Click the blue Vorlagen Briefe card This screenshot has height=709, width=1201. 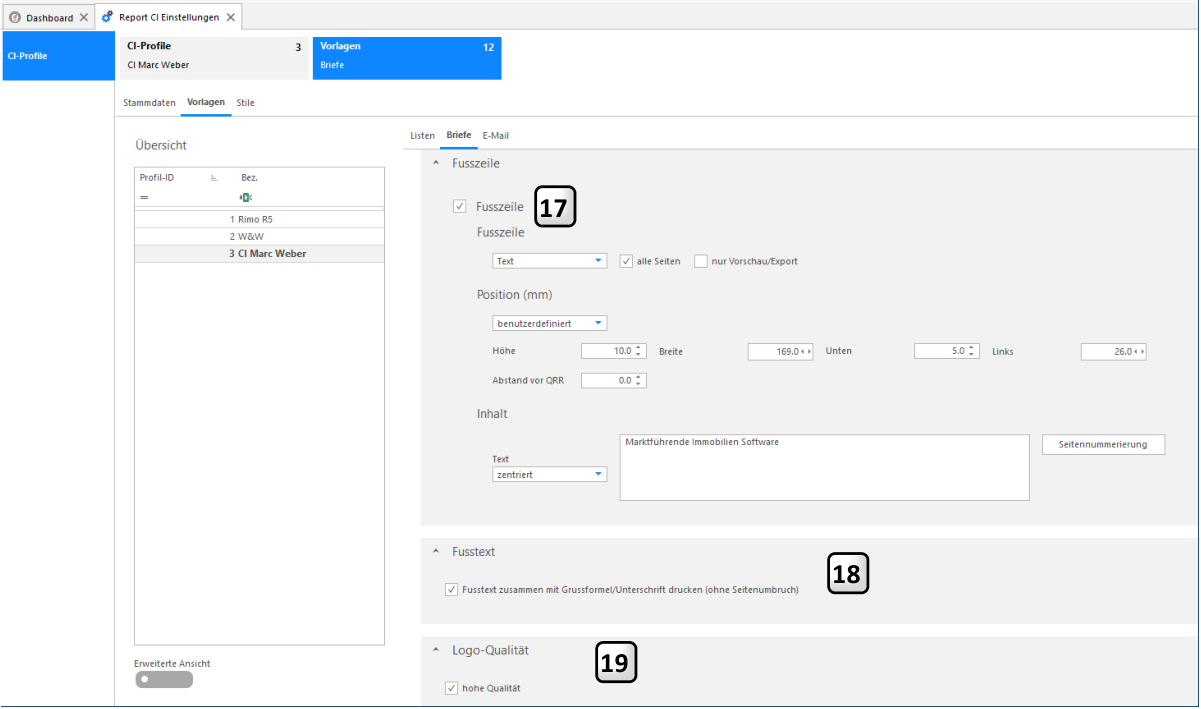point(407,58)
